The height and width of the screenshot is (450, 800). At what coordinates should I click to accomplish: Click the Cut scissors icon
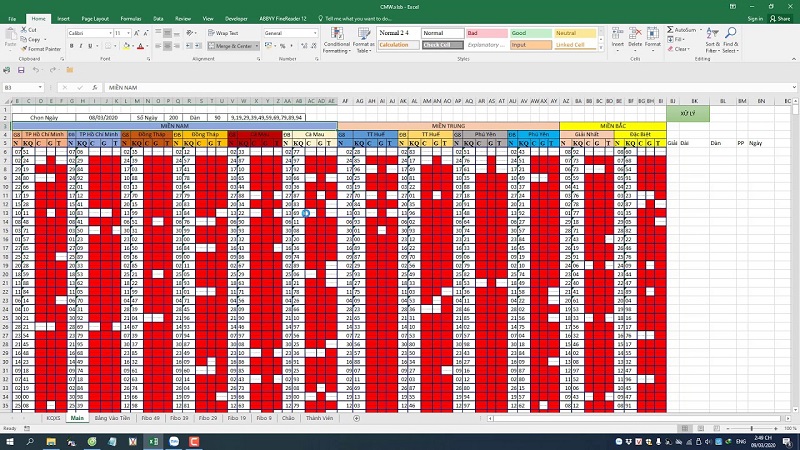(24, 30)
